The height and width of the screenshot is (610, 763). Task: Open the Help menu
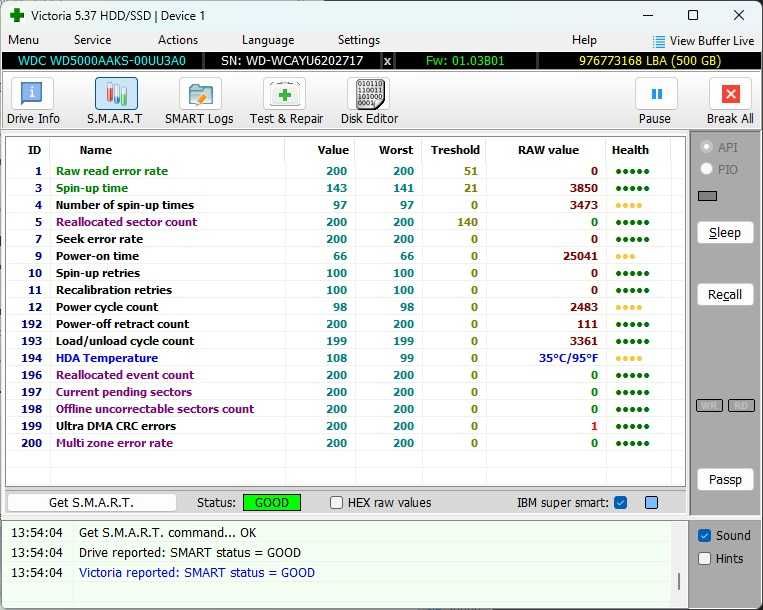coord(584,40)
